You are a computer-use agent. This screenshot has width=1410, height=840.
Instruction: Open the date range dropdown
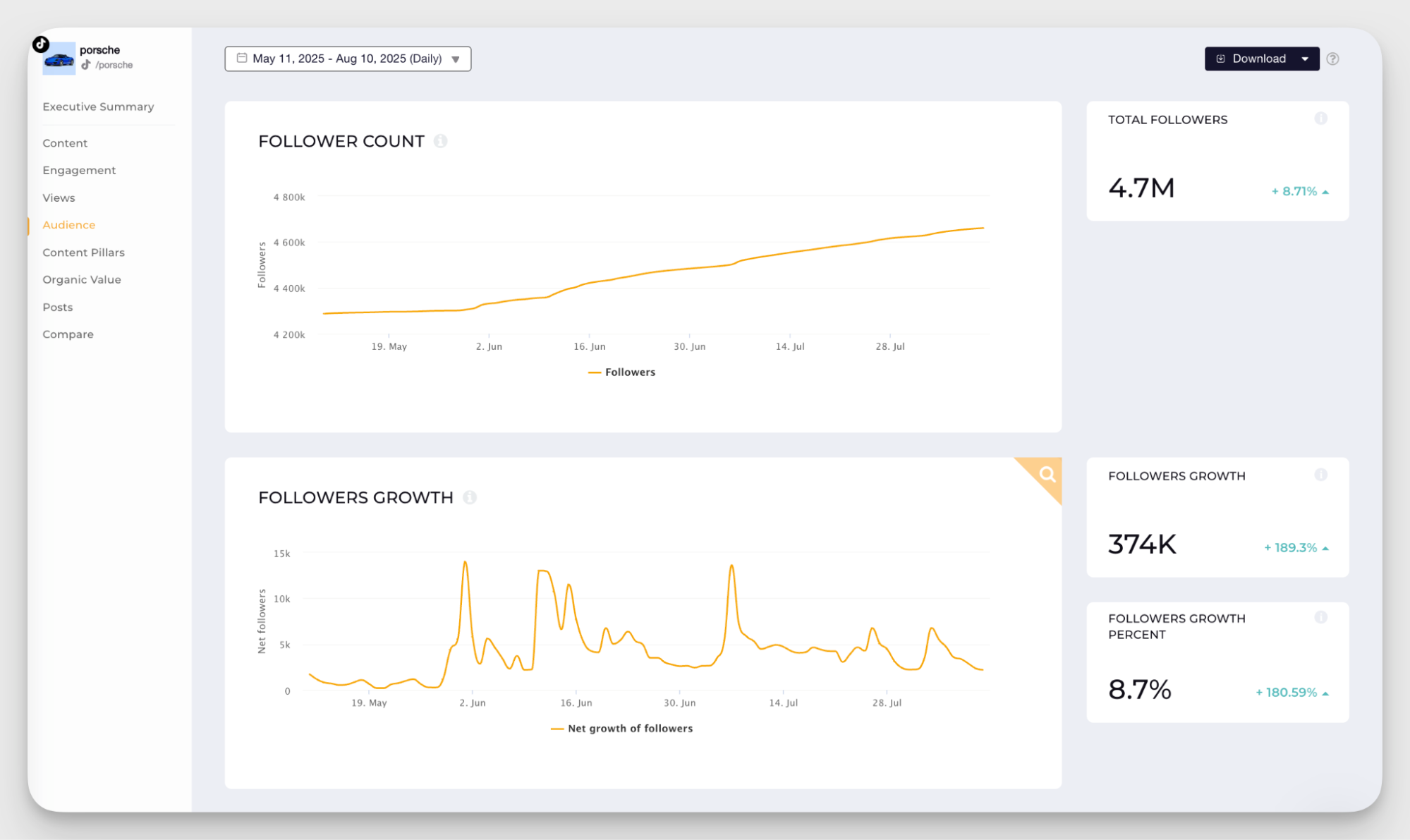click(348, 59)
